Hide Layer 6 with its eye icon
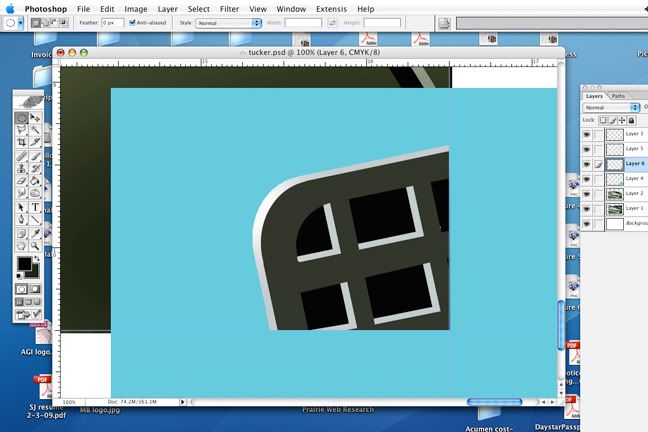Viewport: 648px width, 432px height. pos(586,164)
